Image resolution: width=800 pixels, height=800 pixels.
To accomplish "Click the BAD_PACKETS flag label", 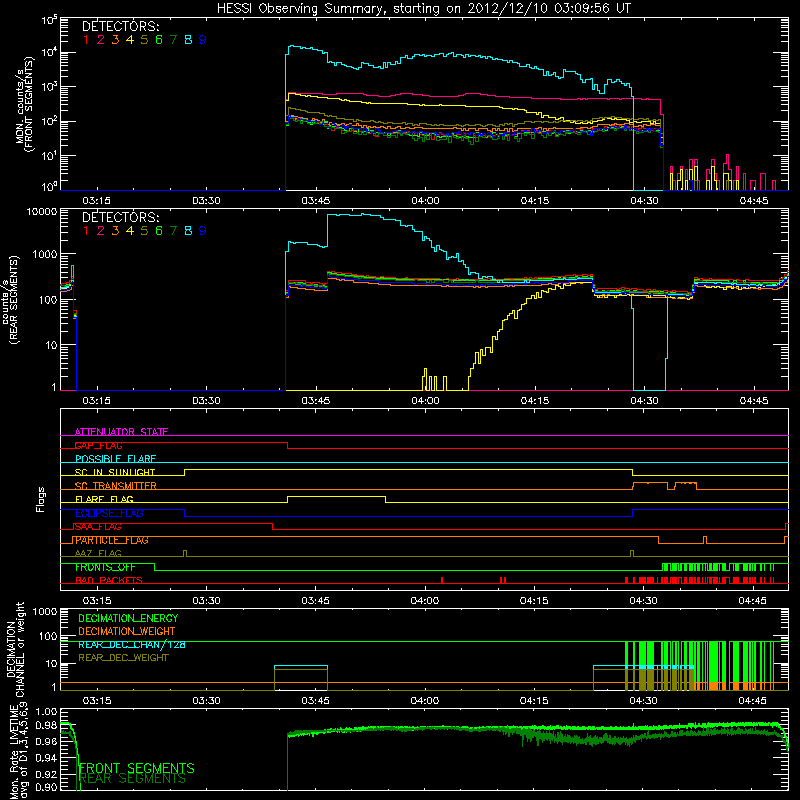I will 109,581.
